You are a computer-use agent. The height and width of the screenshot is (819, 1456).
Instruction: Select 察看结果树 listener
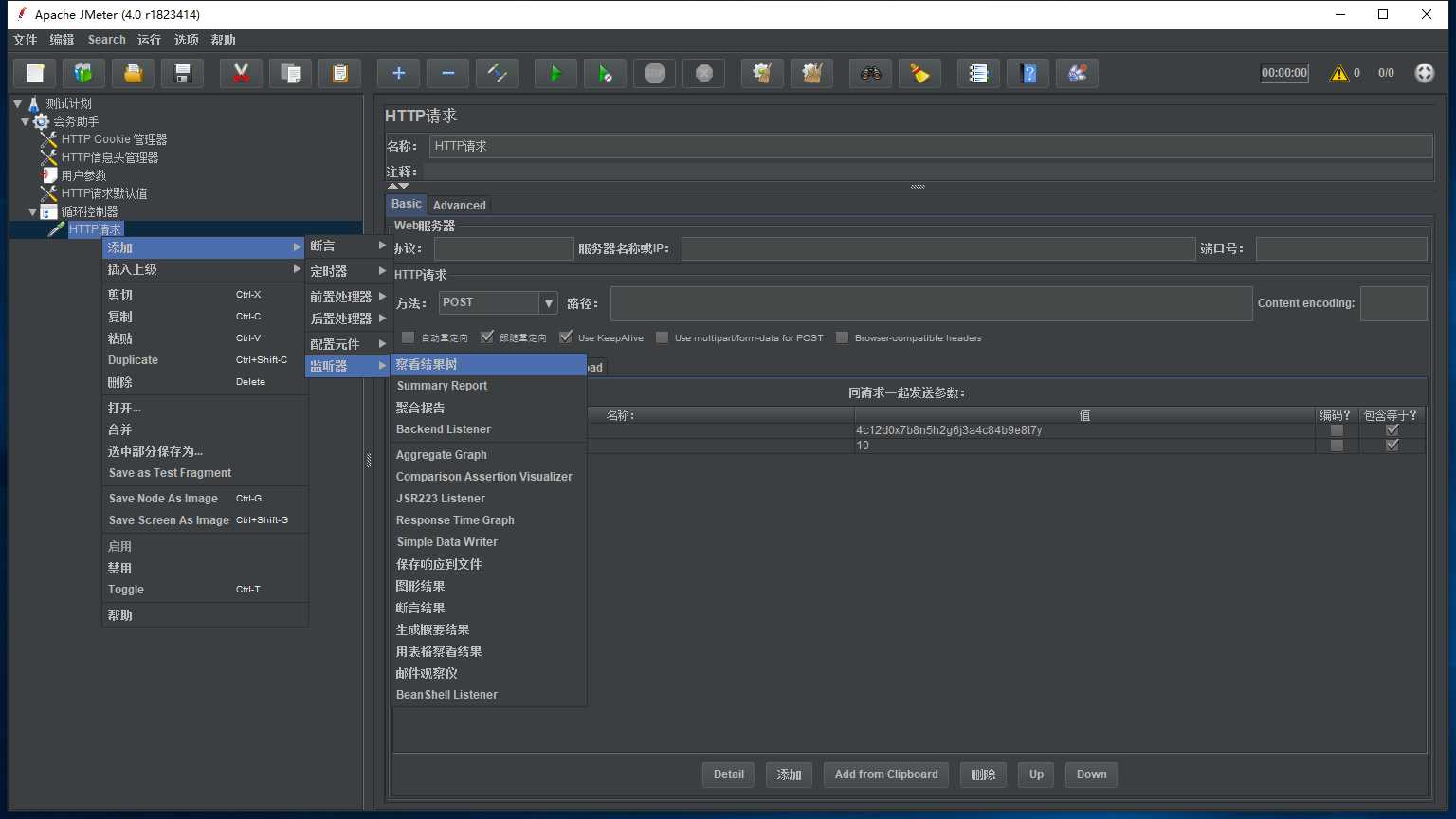point(489,364)
